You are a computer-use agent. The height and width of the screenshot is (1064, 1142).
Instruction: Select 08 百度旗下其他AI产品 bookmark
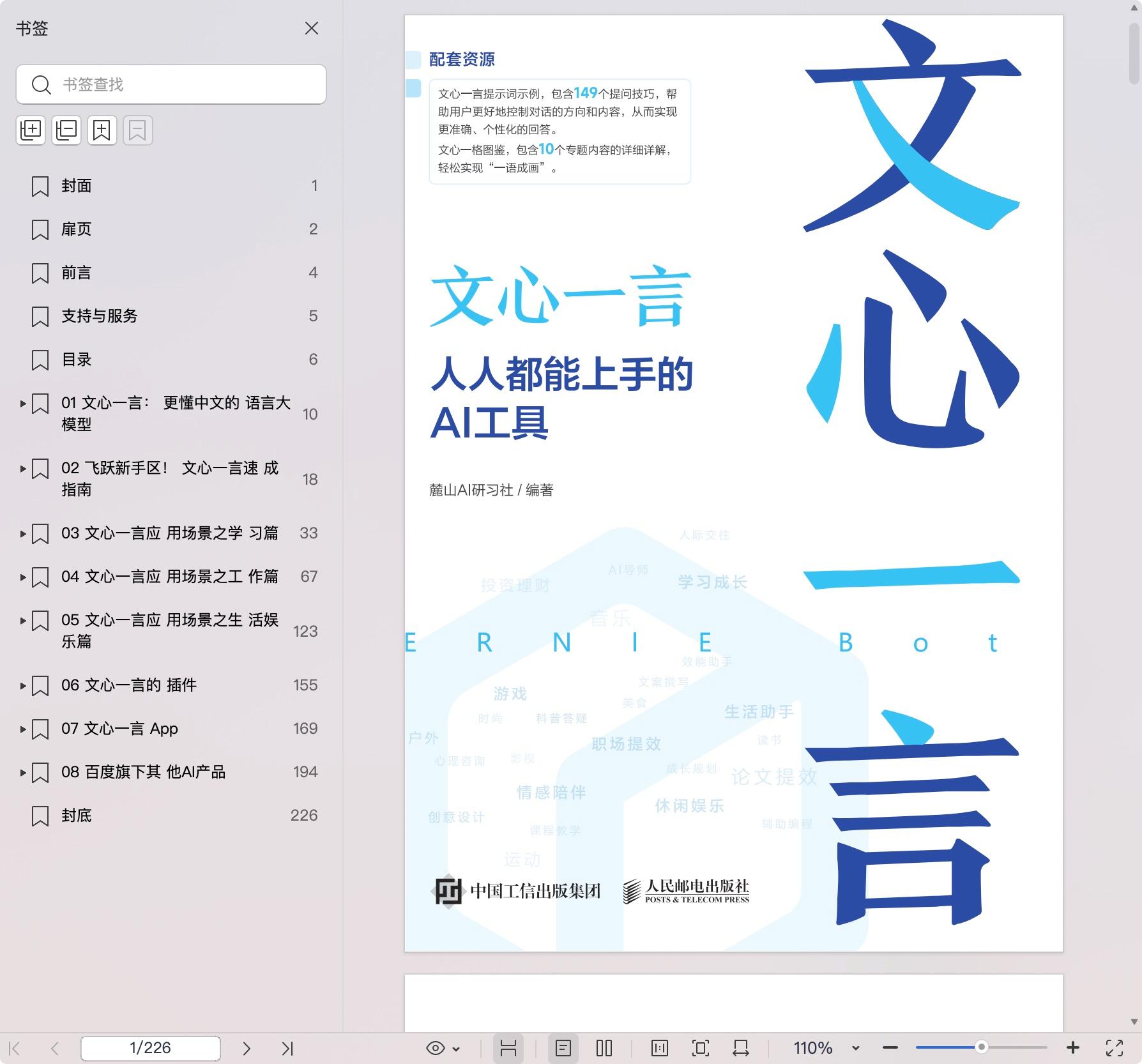tap(143, 772)
